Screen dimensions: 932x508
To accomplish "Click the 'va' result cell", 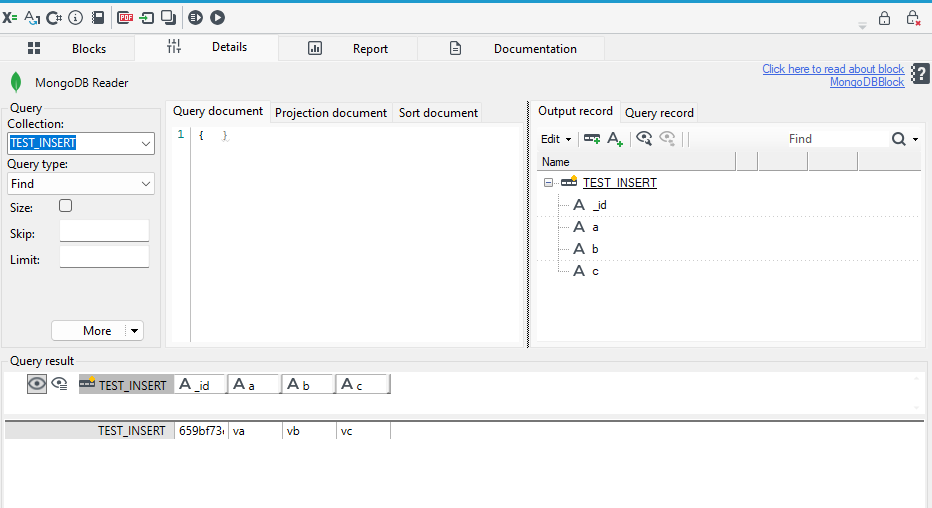I will coord(256,431).
